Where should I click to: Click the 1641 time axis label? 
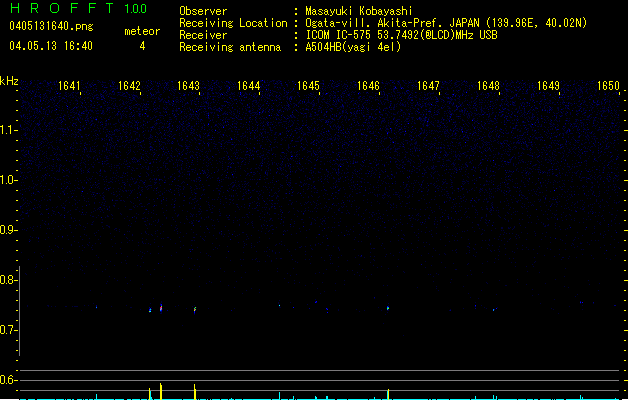[x=69, y=86]
